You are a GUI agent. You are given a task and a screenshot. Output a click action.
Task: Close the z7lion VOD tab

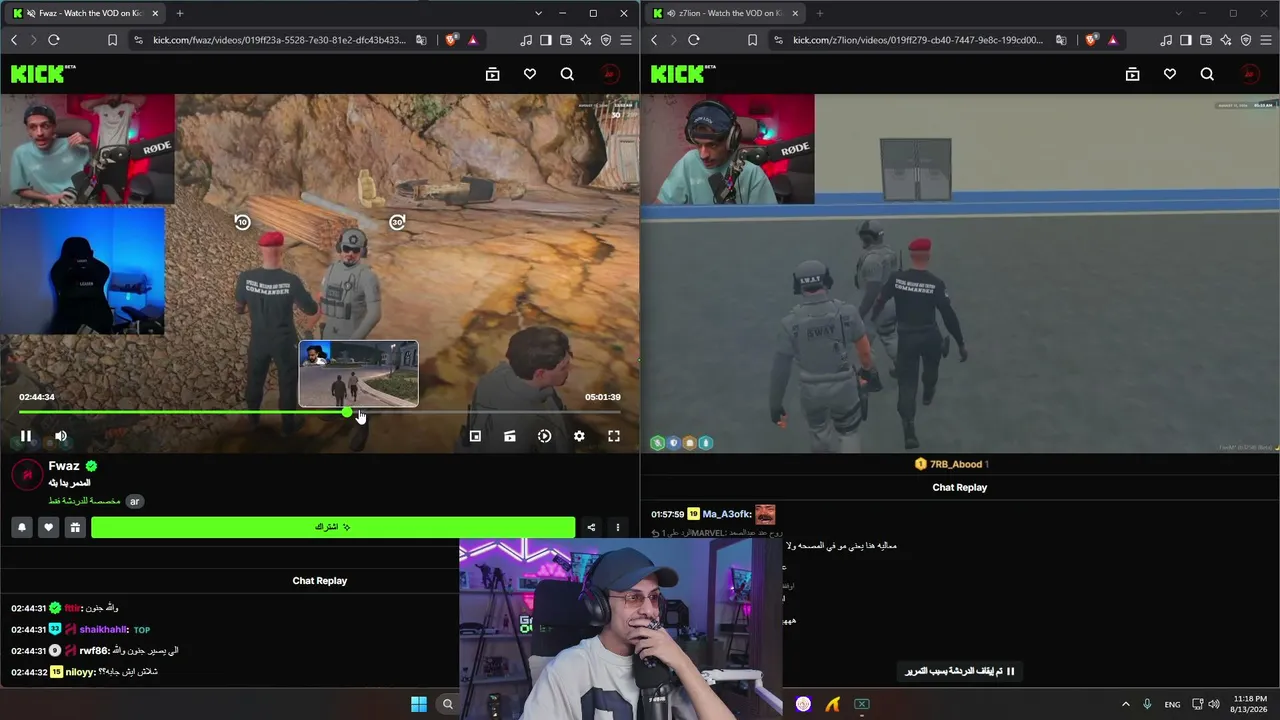pos(793,13)
